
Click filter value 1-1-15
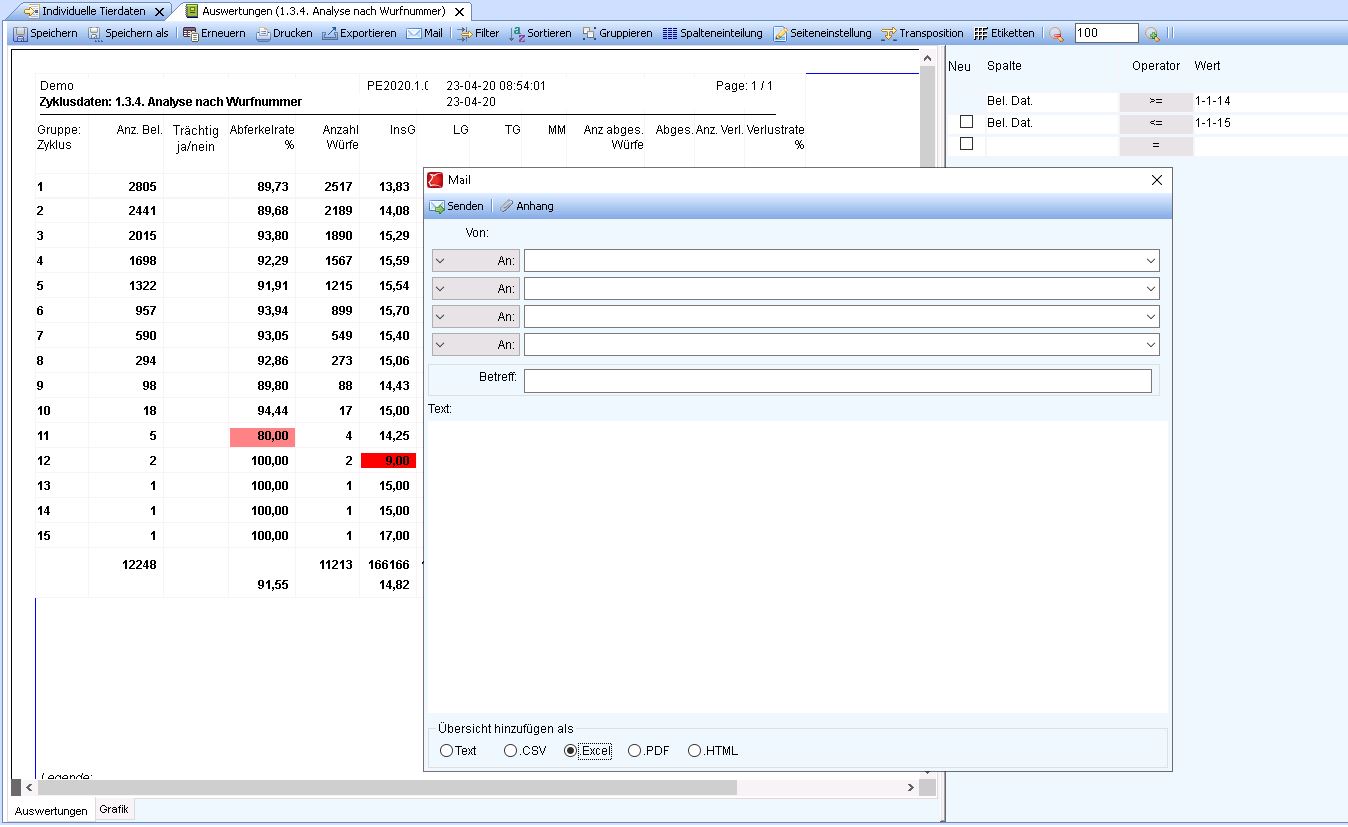pyautogui.click(x=1213, y=123)
